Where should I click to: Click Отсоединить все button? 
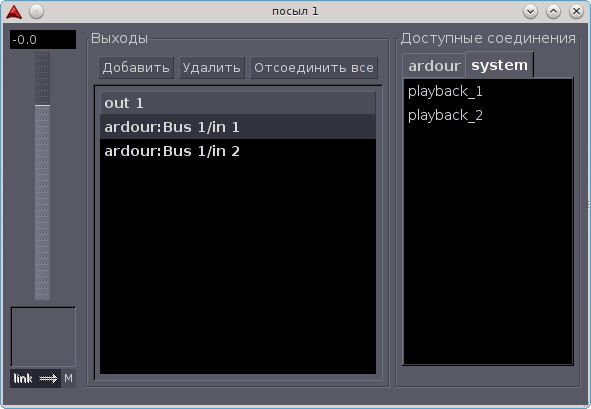pos(314,68)
